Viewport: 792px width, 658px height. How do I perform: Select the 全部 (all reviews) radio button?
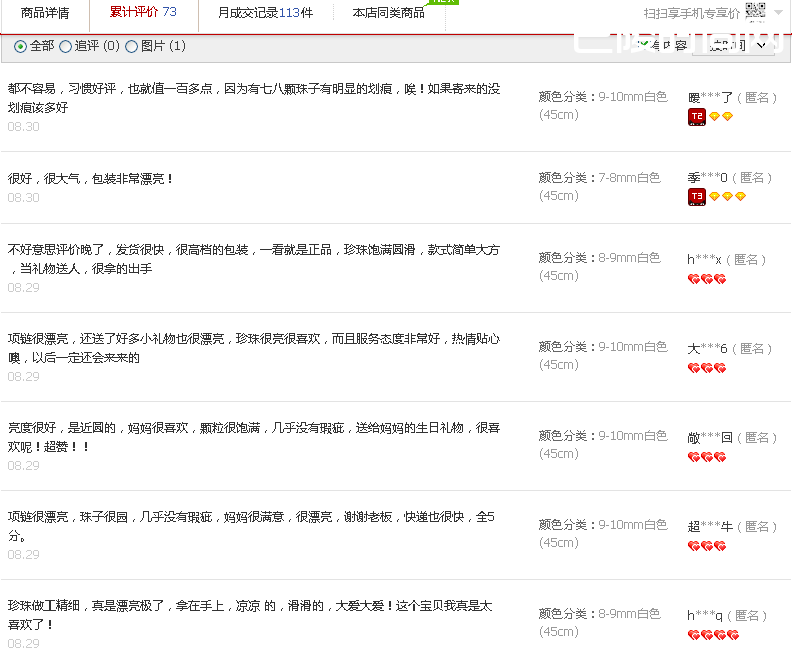[x=21, y=46]
